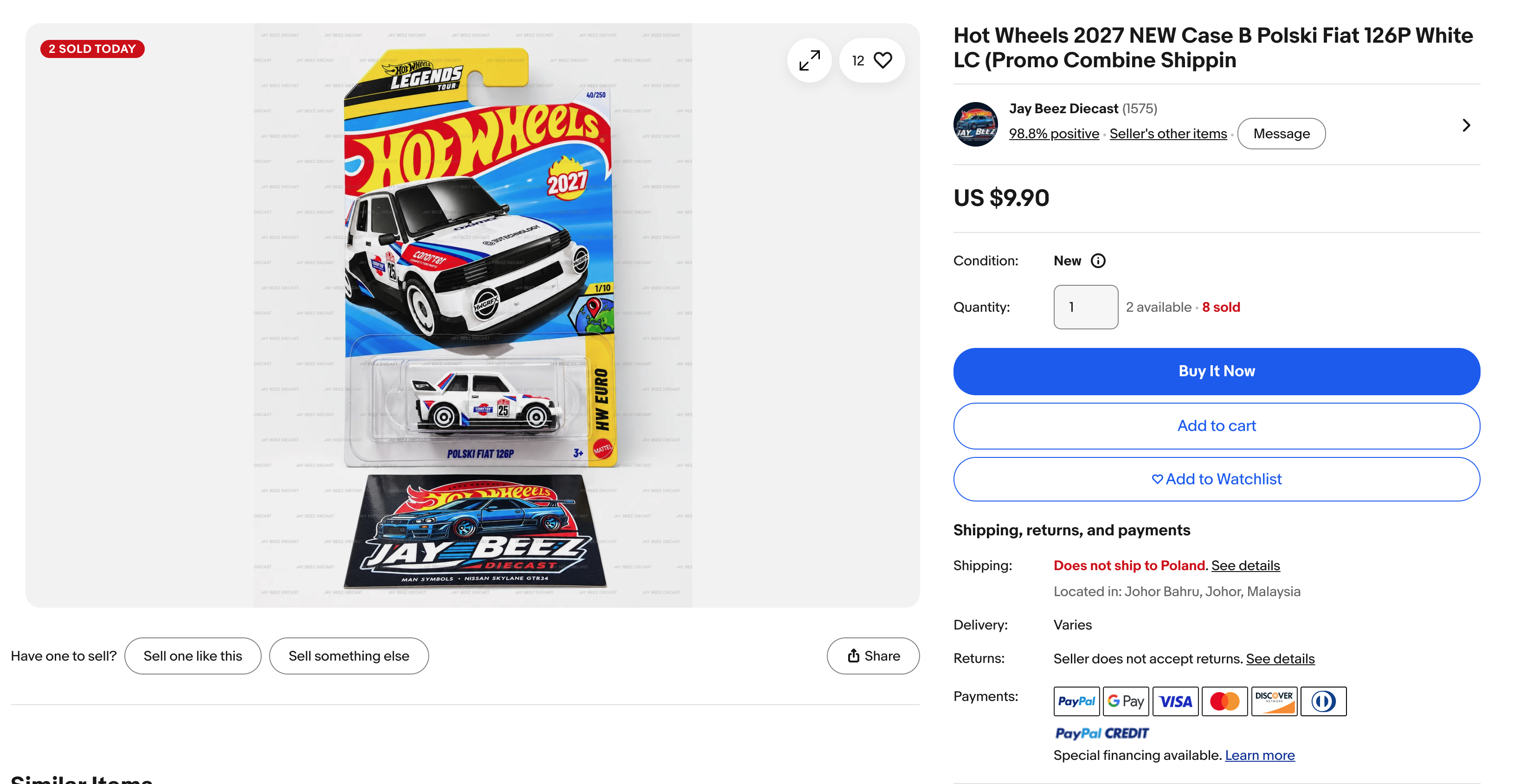Select the Diners Club payment icon

tap(1323, 701)
